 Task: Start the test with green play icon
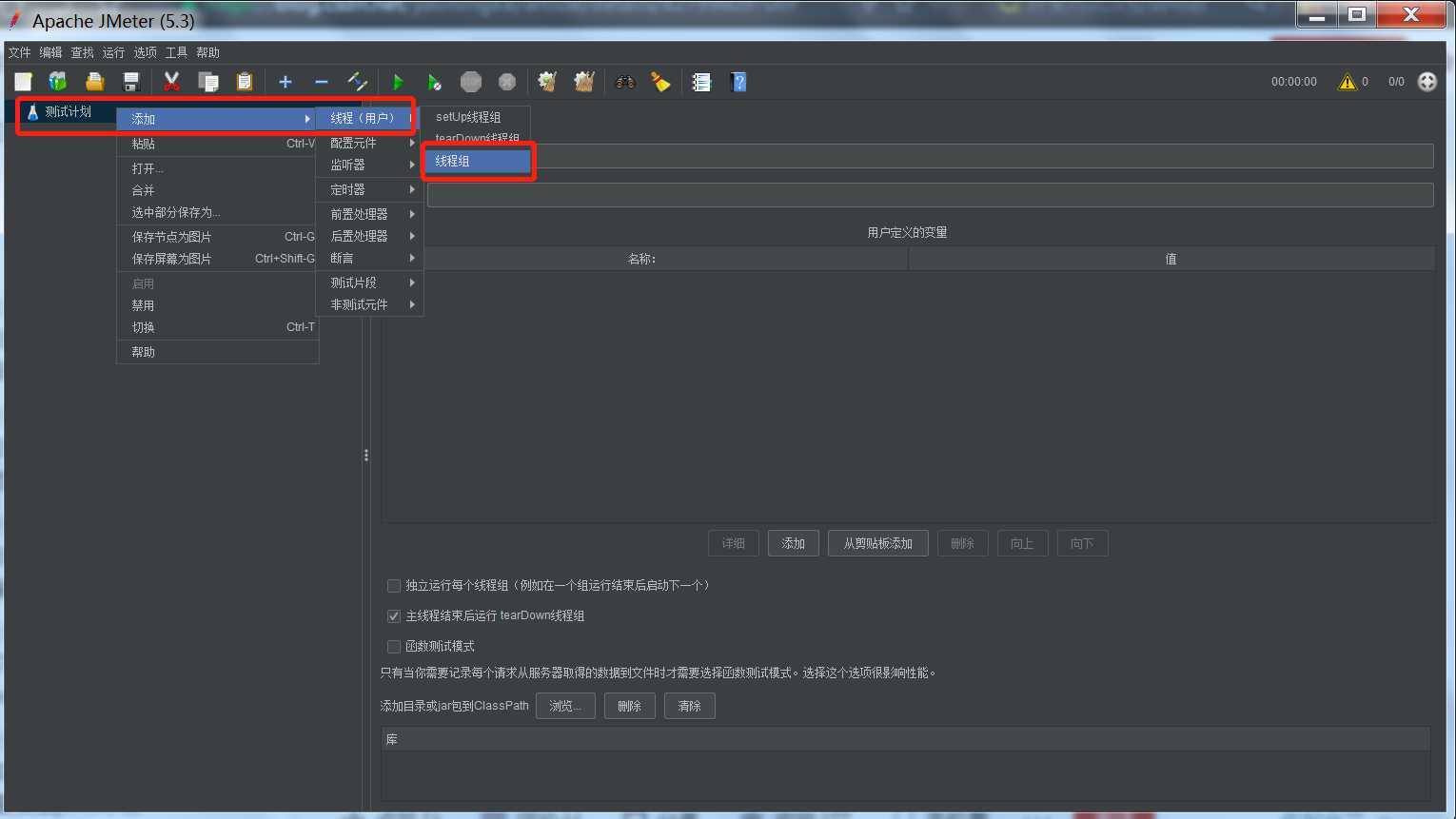(398, 82)
